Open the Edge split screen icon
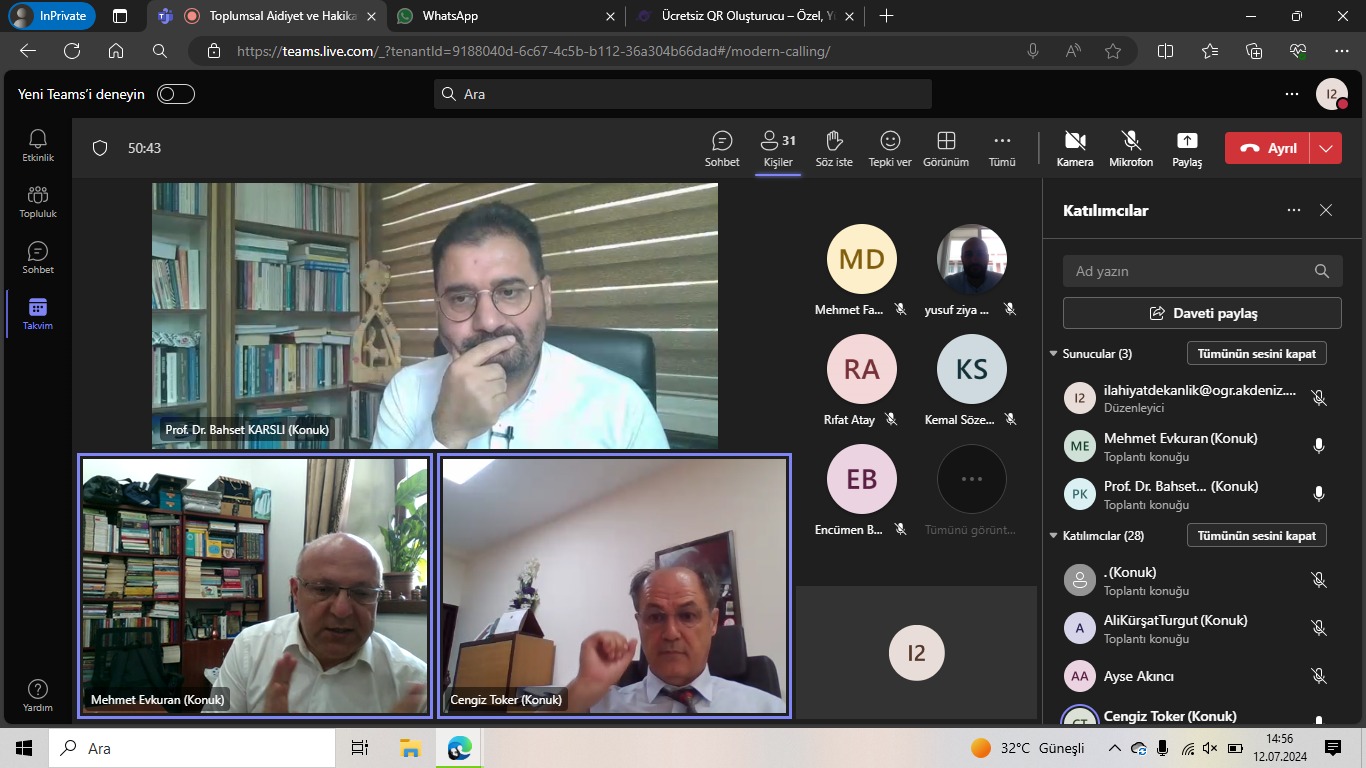 [1165, 51]
